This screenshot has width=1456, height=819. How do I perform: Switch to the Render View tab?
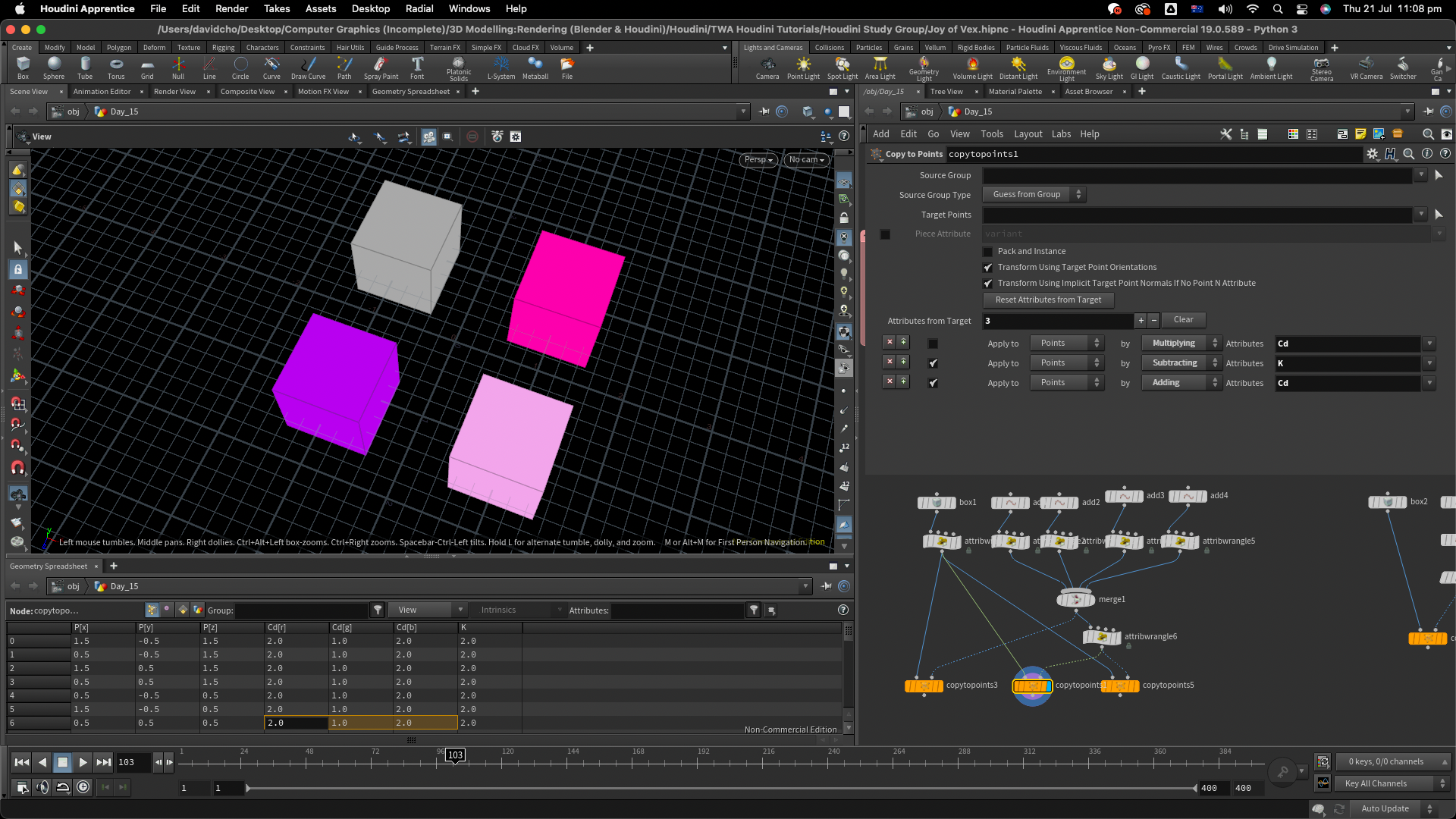click(x=174, y=92)
